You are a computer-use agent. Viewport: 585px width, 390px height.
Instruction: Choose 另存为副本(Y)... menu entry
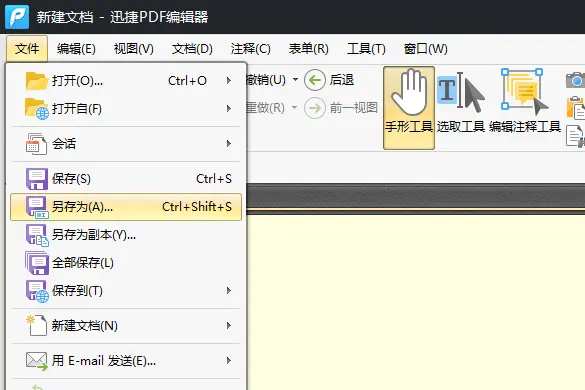coord(126,235)
